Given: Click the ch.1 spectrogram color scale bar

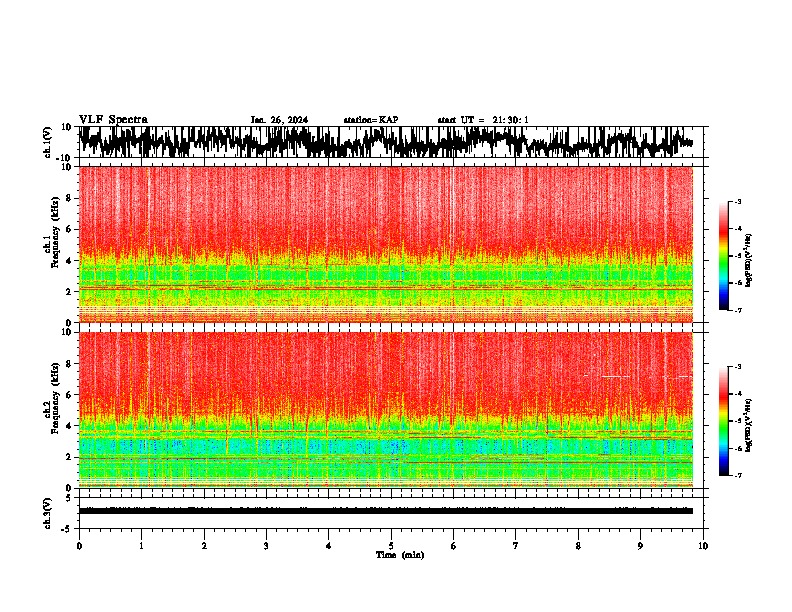Looking at the screenshot, I should (x=723, y=255).
